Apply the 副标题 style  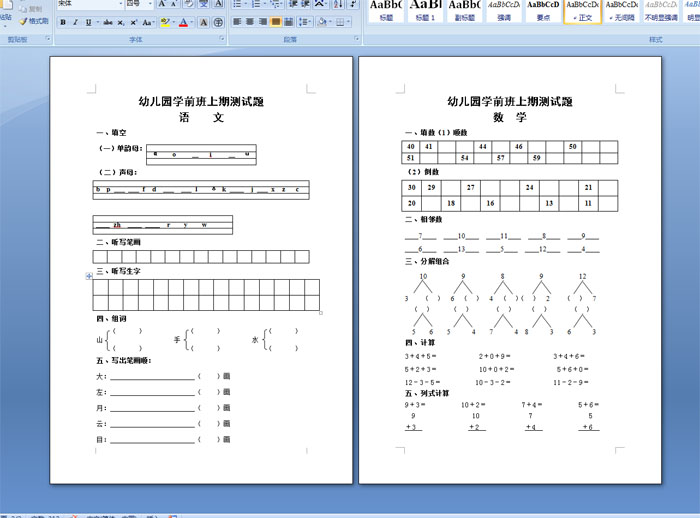click(x=464, y=11)
